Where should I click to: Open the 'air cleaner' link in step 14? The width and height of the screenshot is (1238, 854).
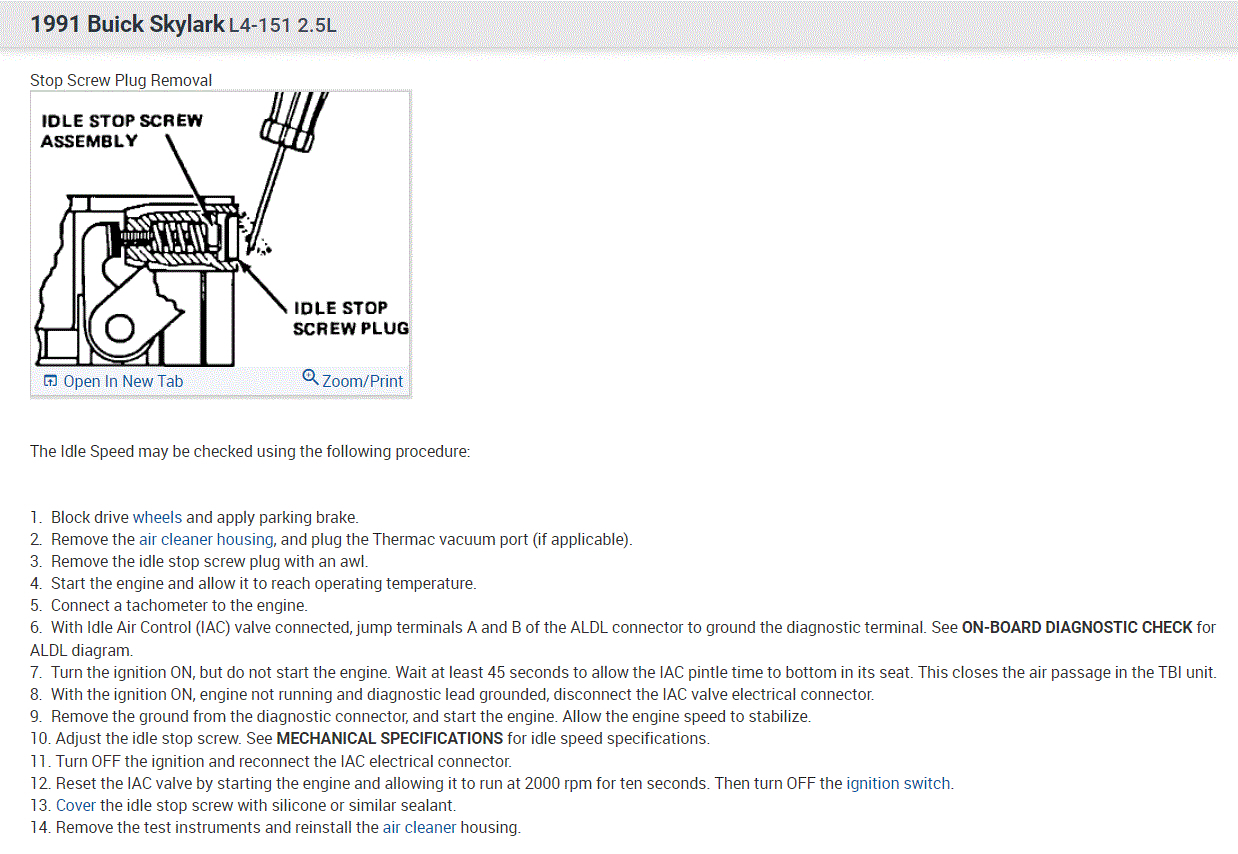click(x=420, y=827)
